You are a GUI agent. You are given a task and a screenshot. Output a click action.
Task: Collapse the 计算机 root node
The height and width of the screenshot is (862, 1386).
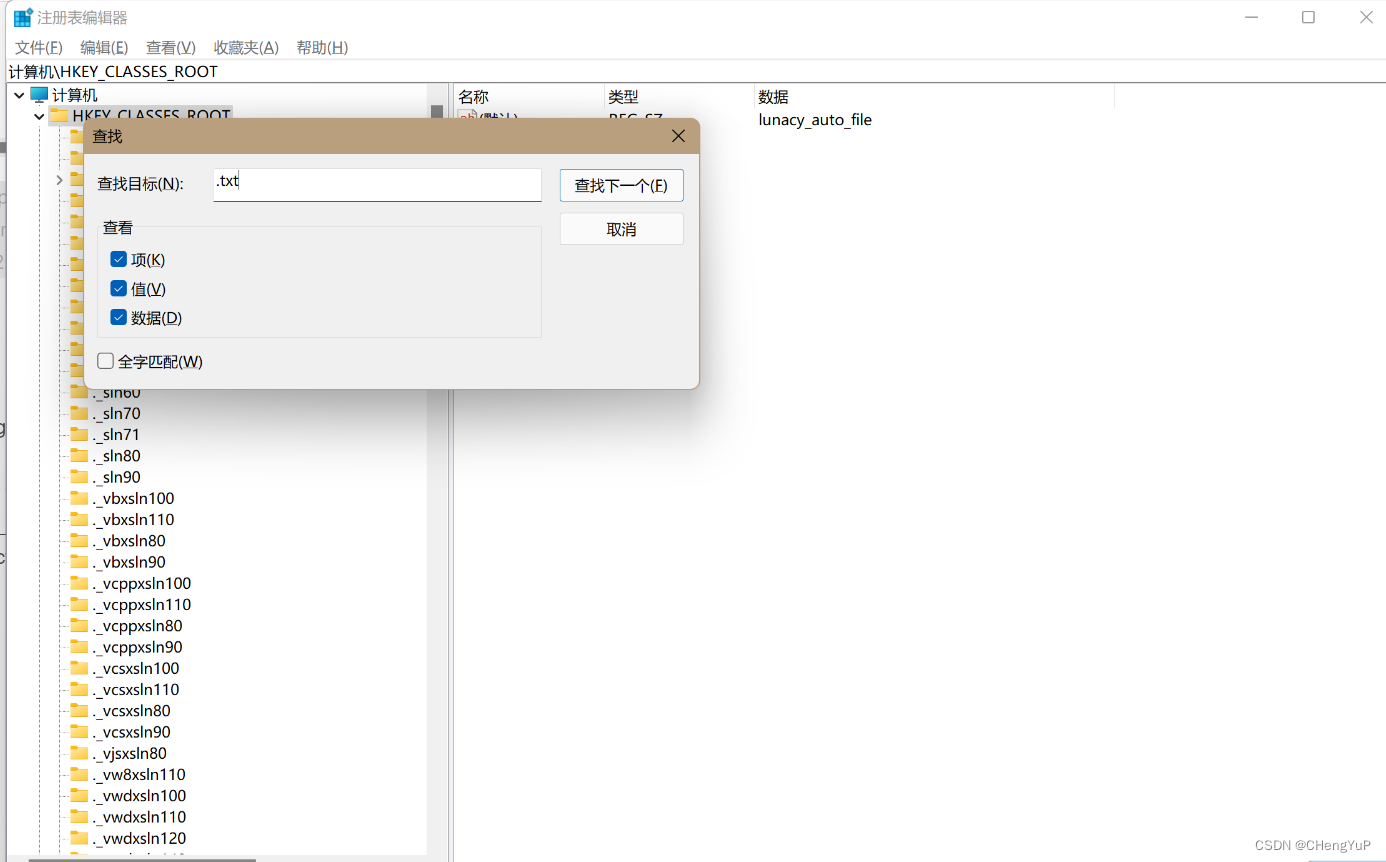[19, 95]
